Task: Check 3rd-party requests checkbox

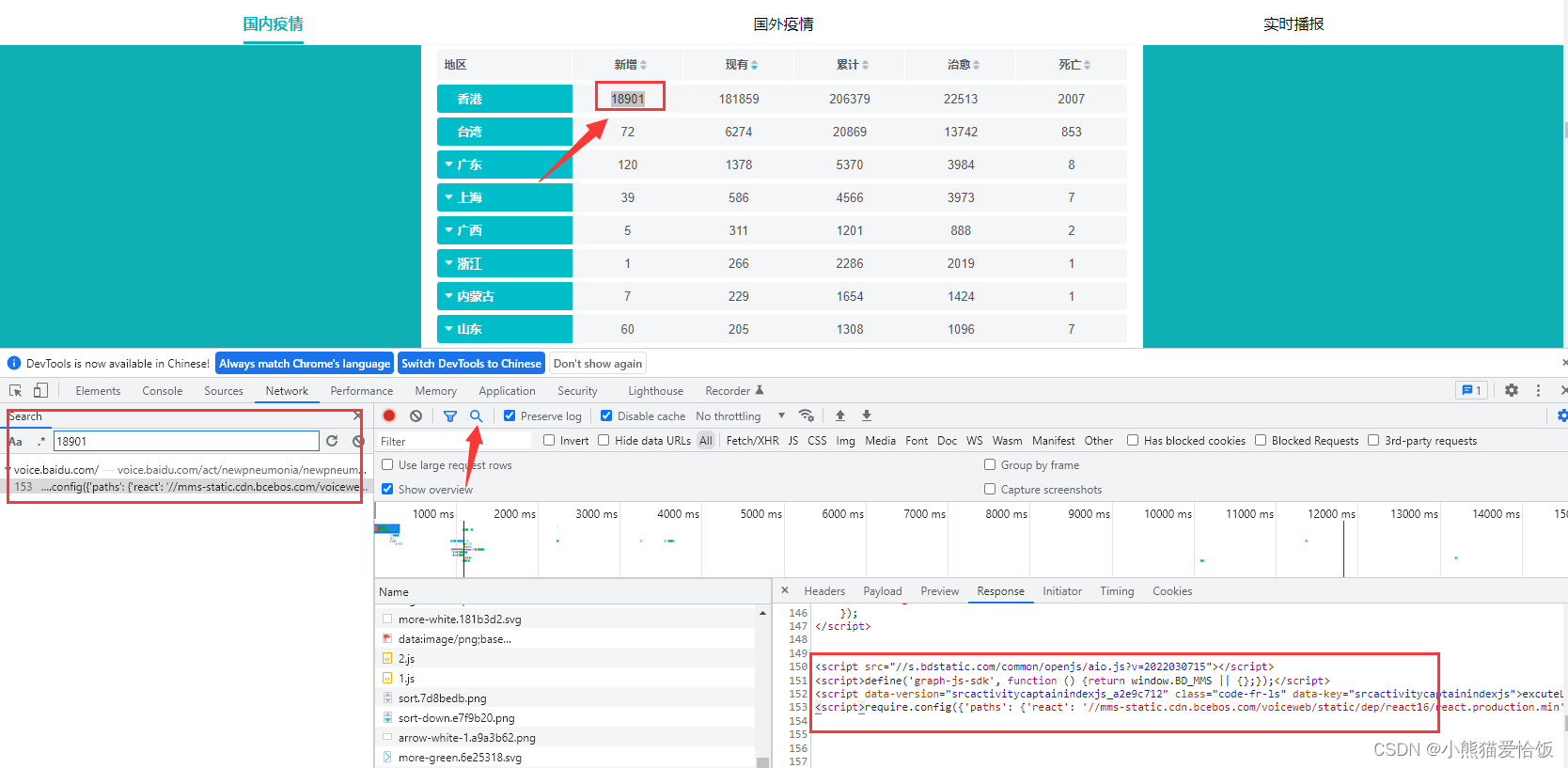Action: pyautogui.click(x=1373, y=440)
